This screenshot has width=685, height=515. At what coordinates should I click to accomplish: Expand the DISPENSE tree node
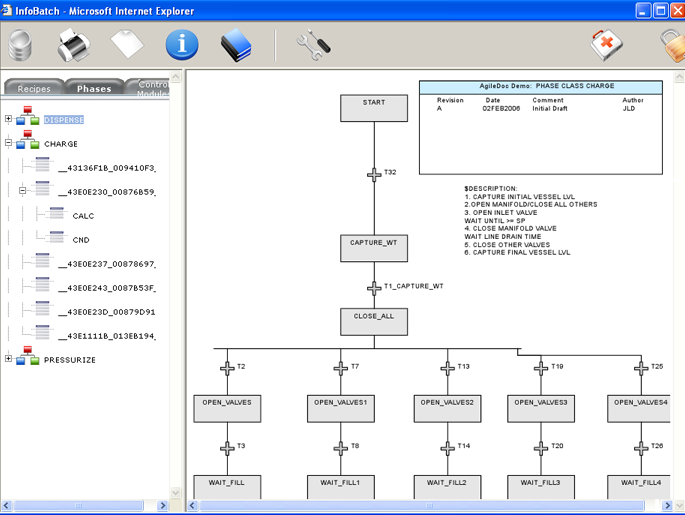[8, 118]
